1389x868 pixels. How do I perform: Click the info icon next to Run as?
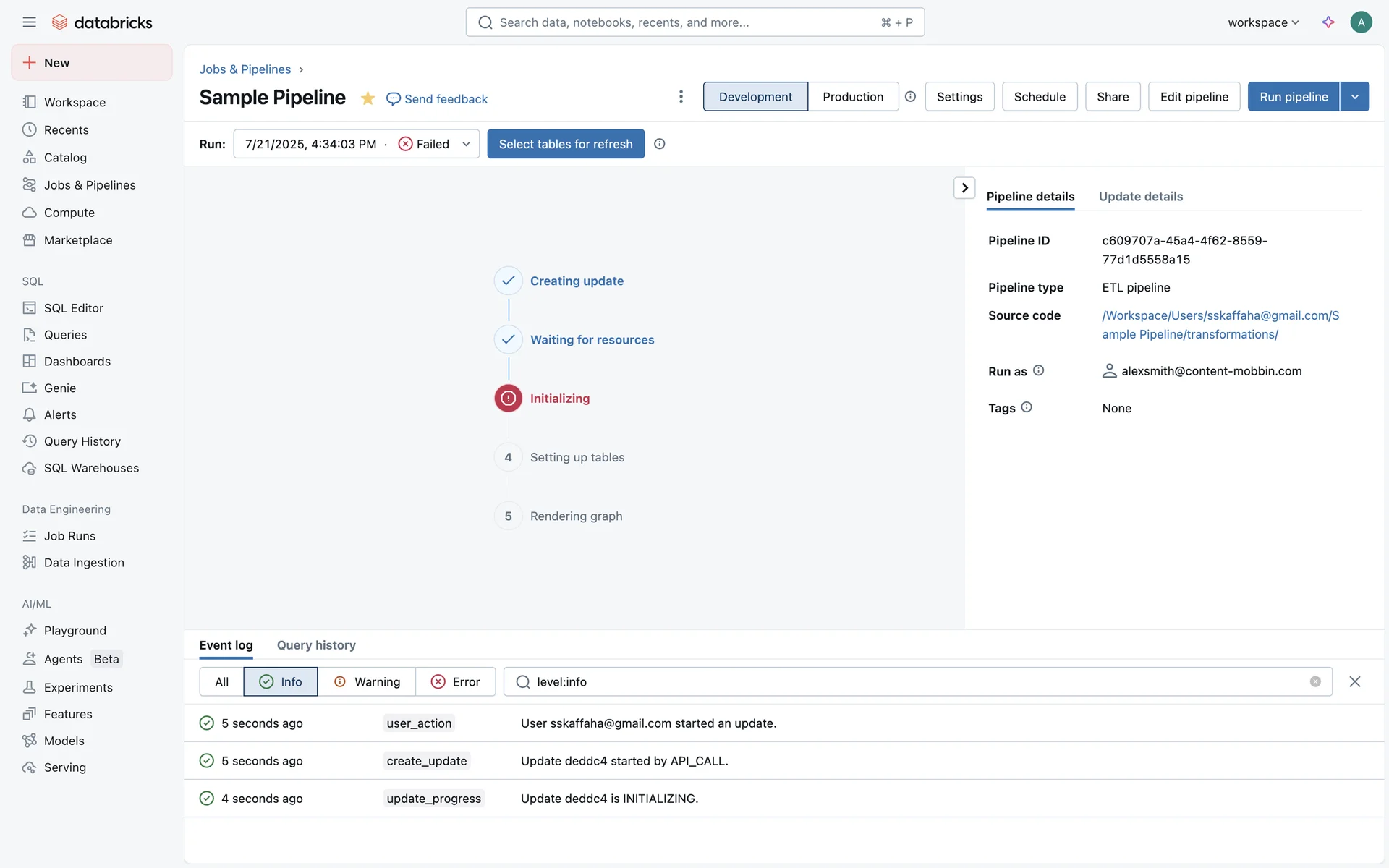pos(1038,370)
